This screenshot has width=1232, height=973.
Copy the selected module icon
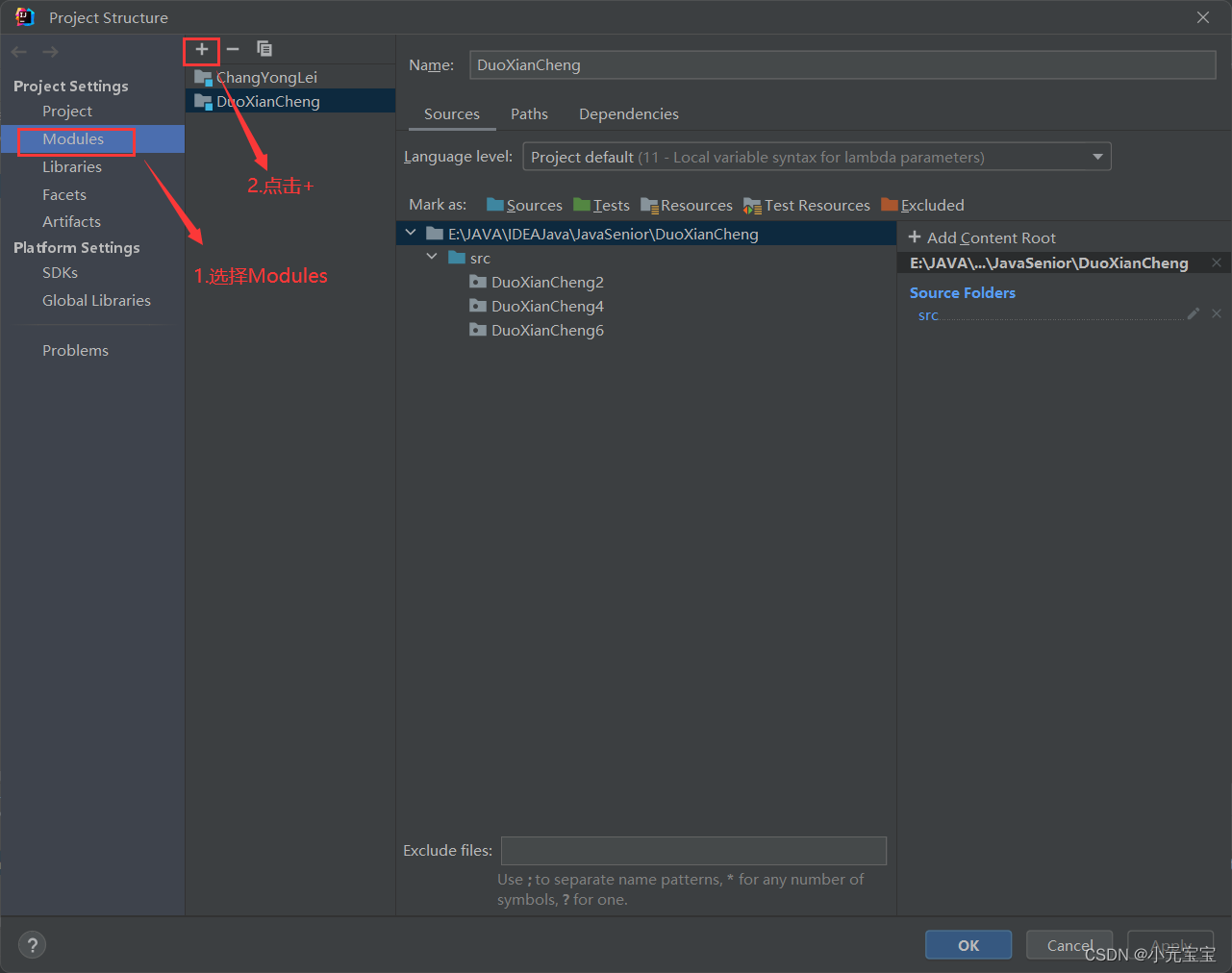[264, 49]
